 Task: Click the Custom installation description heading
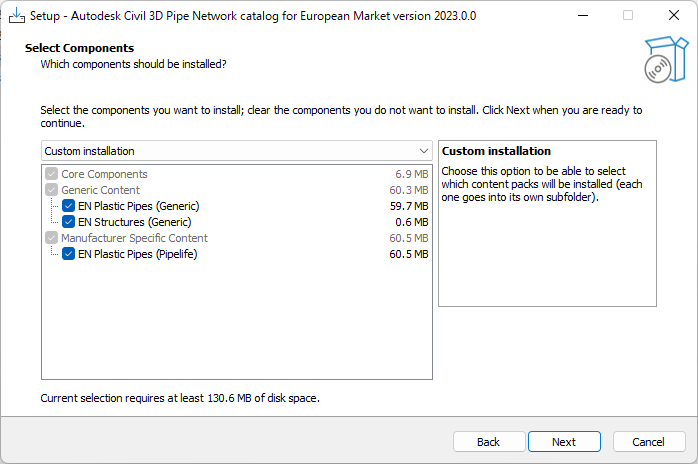(x=496, y=151)
